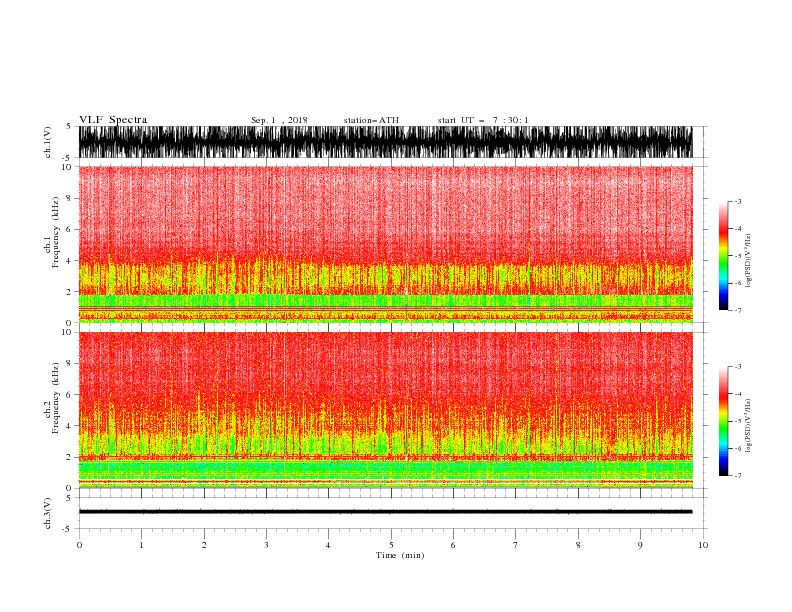Click the log(PSD) label beside ch.2 colorbar
The width and height of the screenshot is (792, 612).
748,426
